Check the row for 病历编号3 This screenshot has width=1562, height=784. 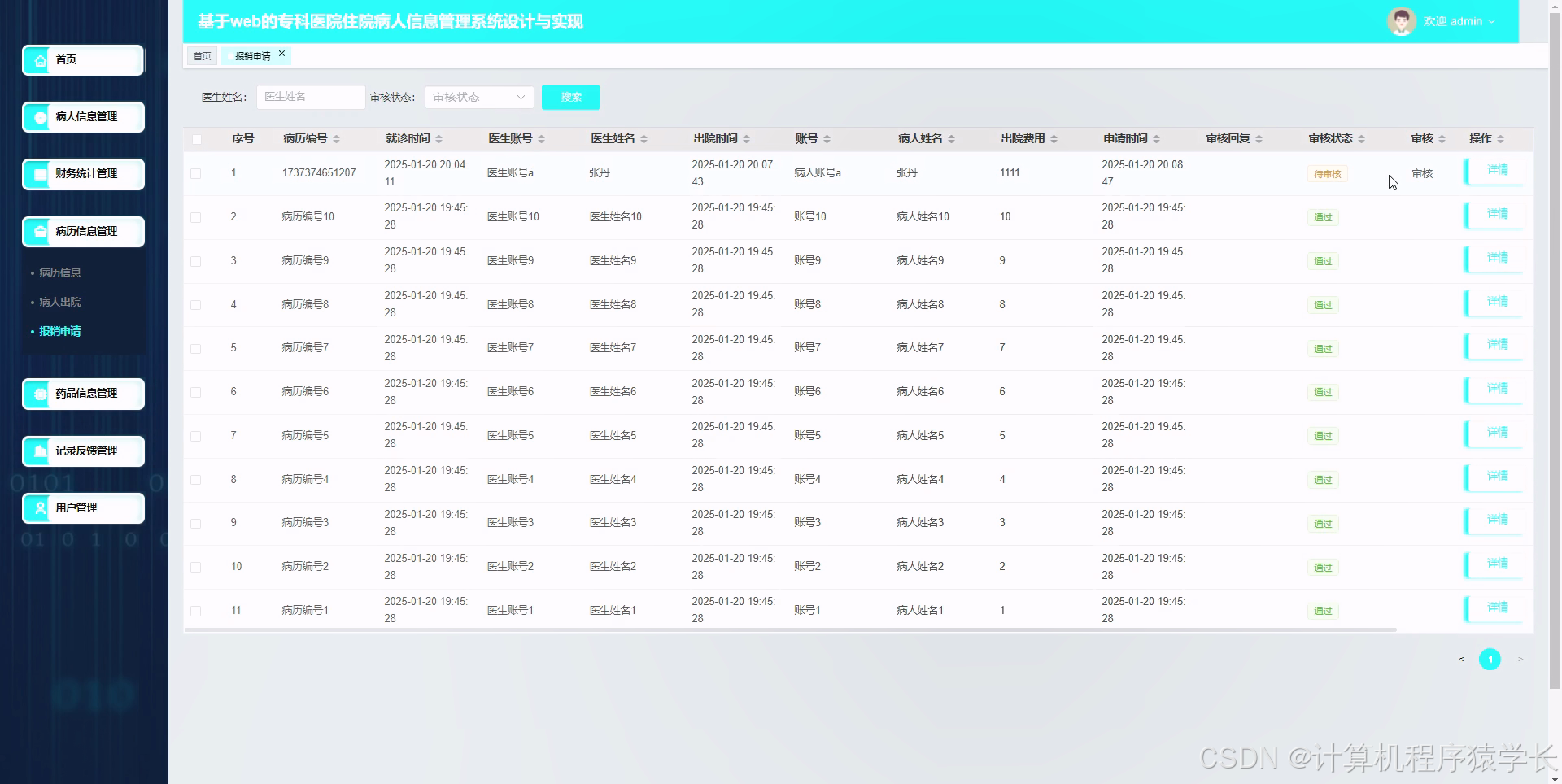point(196,524)
